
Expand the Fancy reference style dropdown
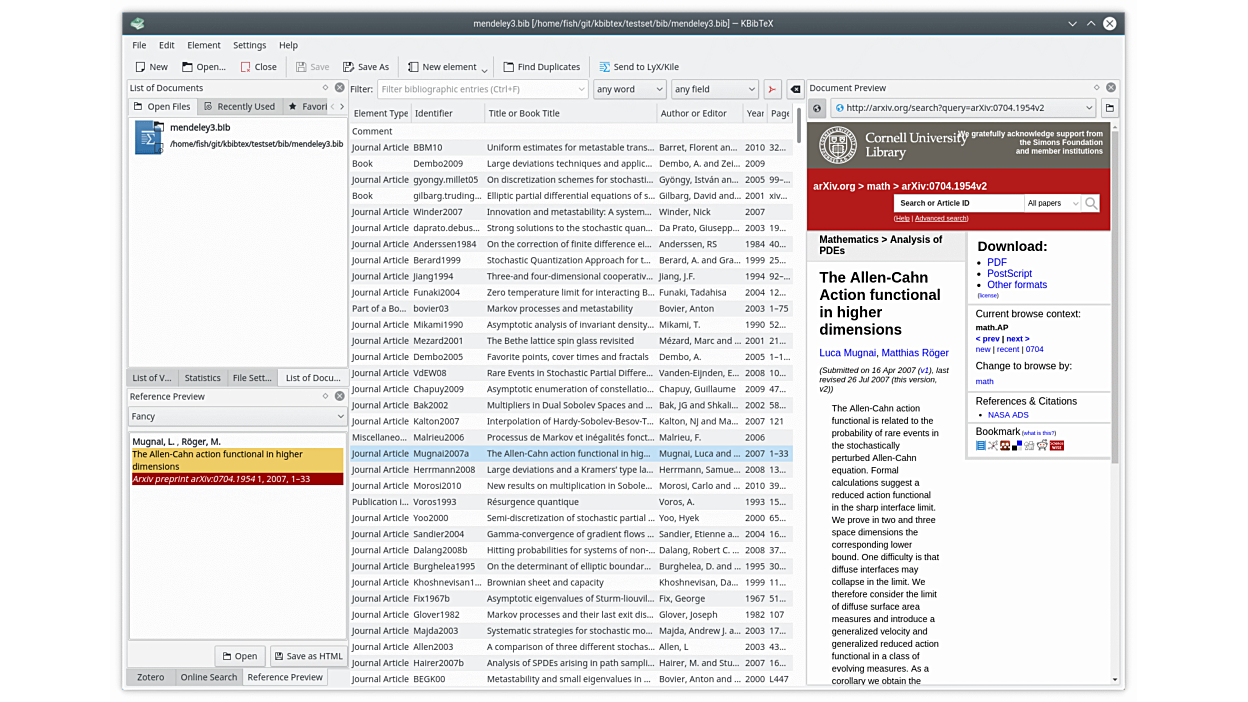coord(238,416)
